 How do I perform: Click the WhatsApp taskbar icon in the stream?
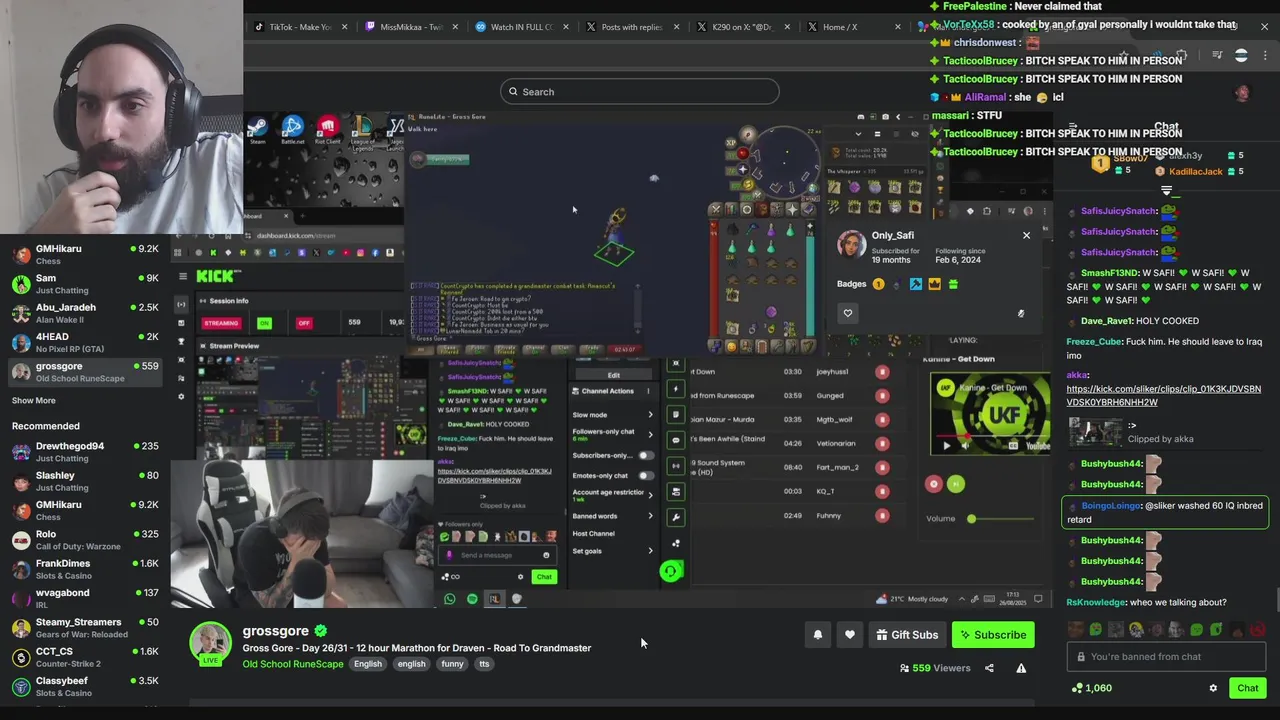(x=450, y=599)
